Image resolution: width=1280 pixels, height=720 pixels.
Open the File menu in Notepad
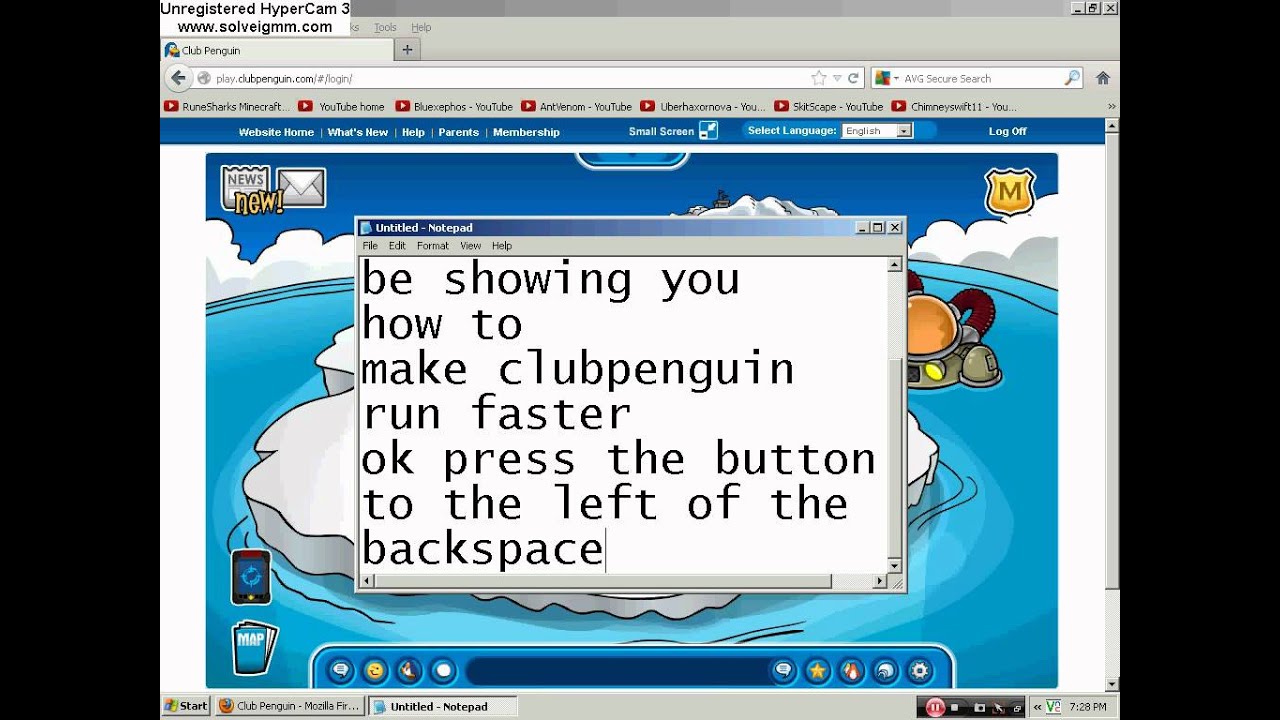(x=370, y=246)
